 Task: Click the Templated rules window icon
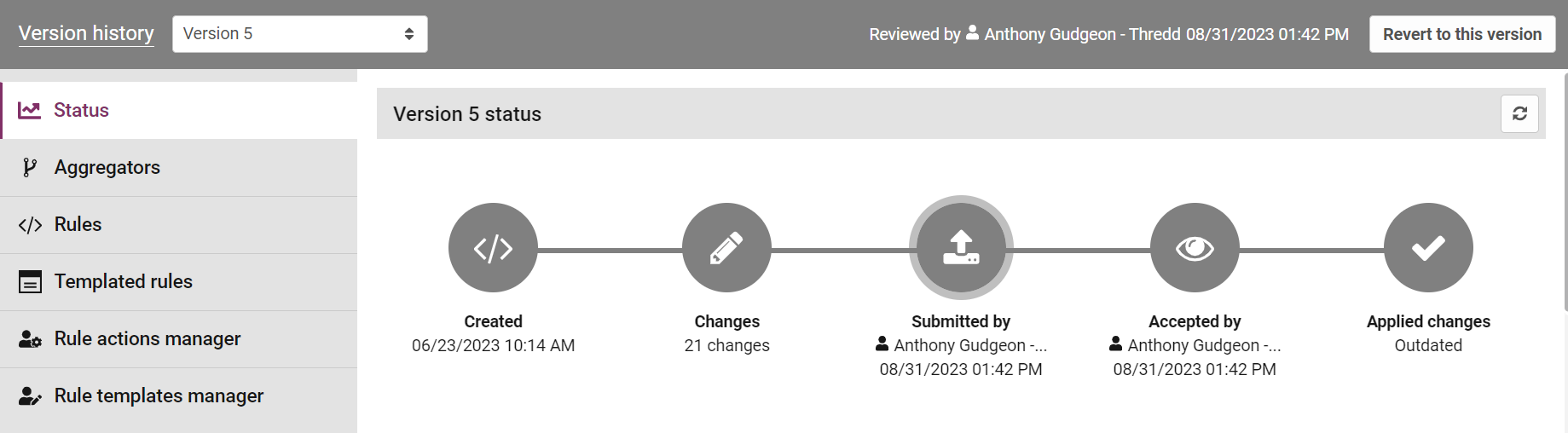coord(30,282)
